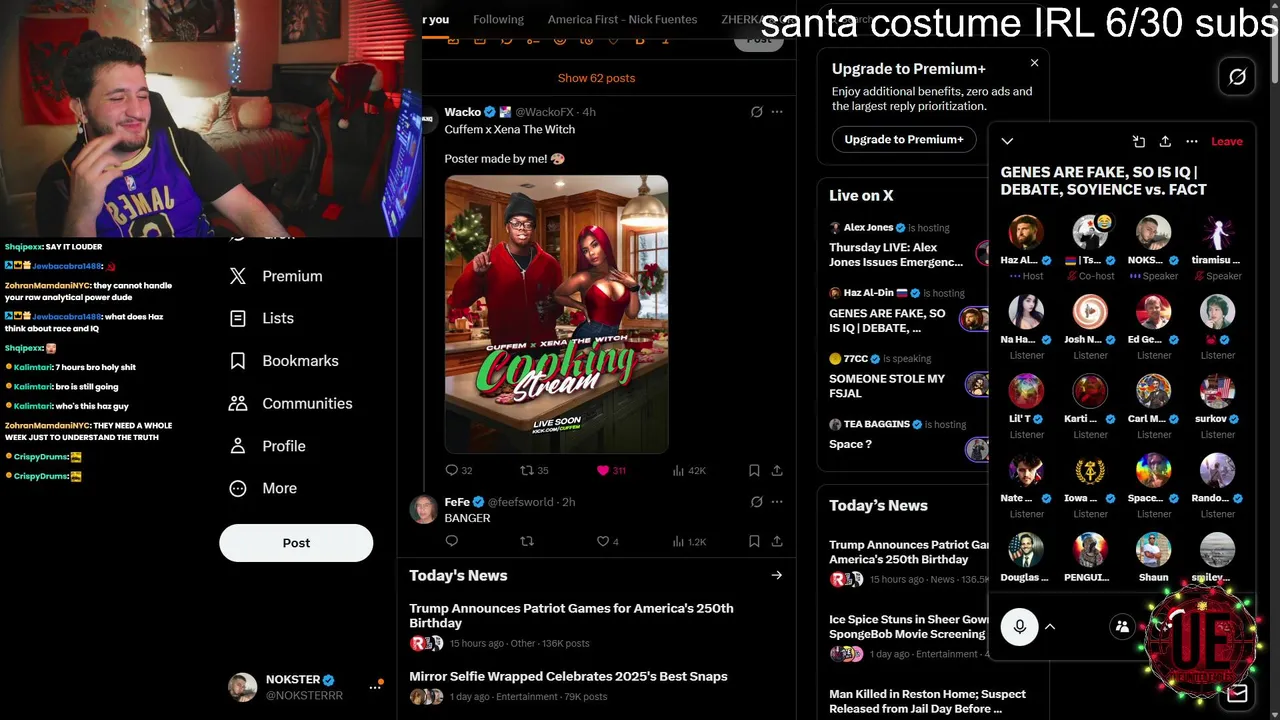Open Bookmarks in the sidebar

[x=284, y=361]
